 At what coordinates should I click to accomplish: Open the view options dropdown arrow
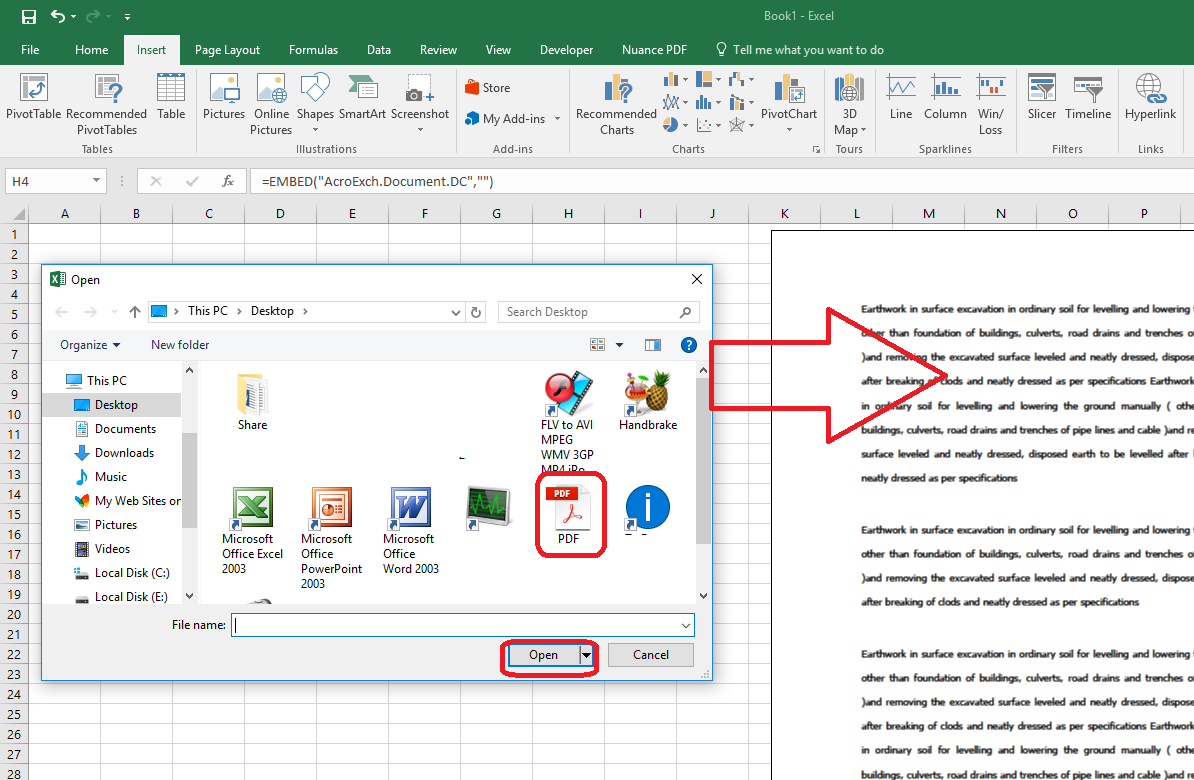click(619, 345)
